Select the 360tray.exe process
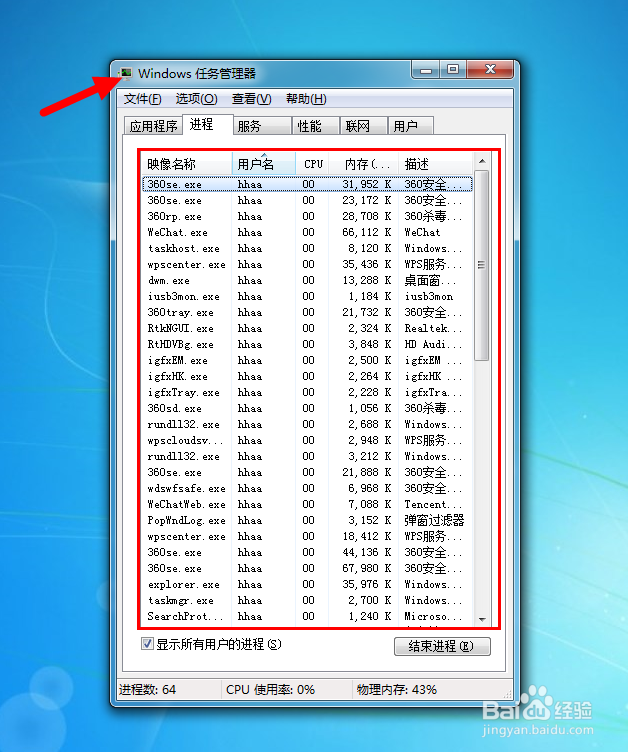This screenshot has width=628, height=752. [x=308, y=312]
